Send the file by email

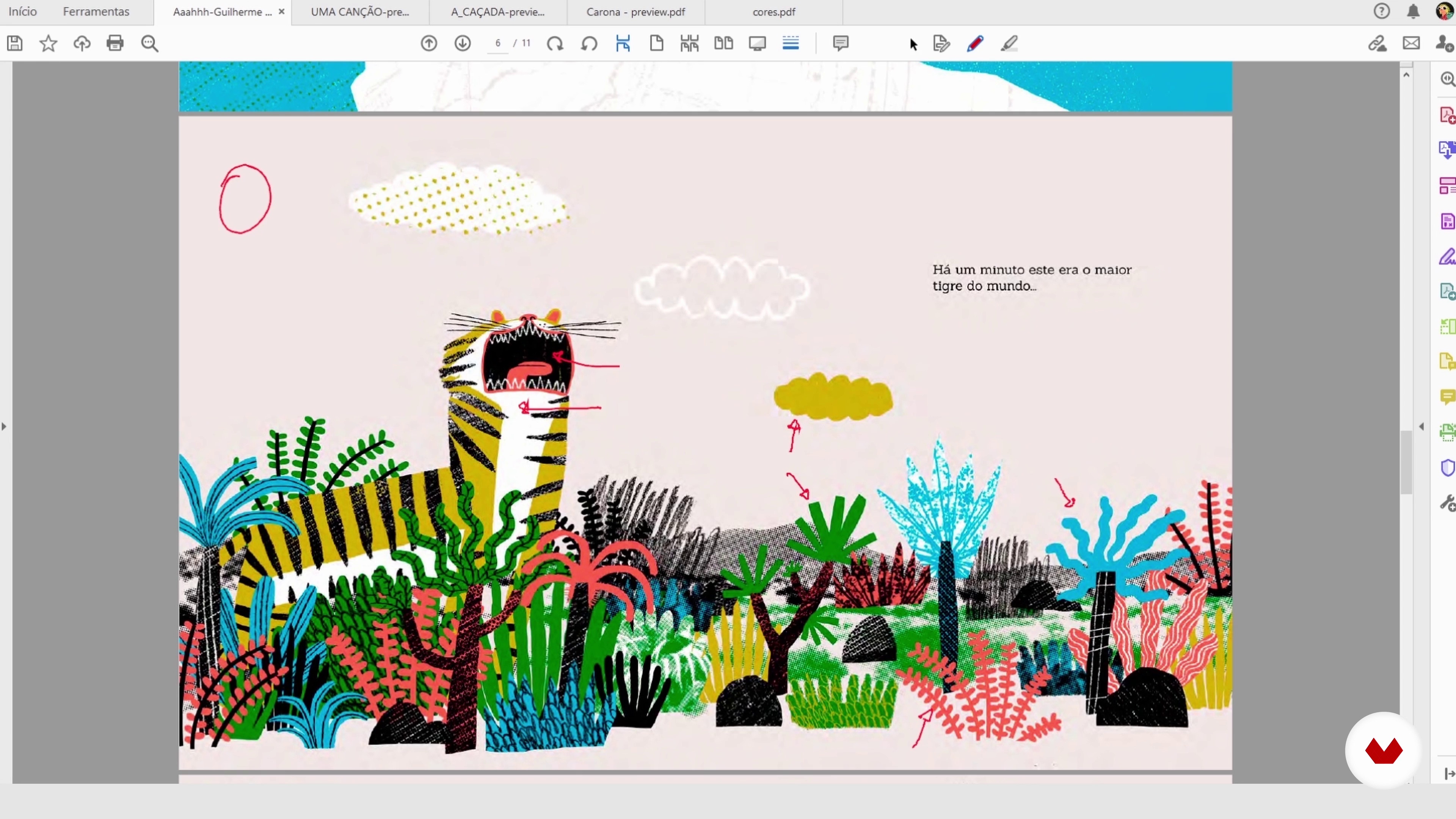[x=1411, y=43]
